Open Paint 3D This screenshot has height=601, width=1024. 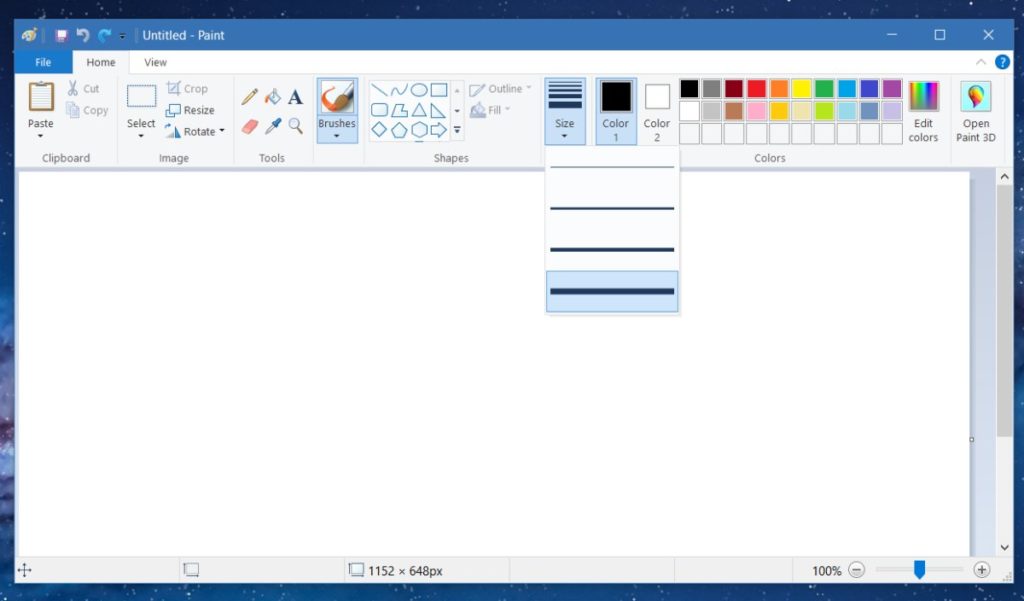click(x=975, y=110)
